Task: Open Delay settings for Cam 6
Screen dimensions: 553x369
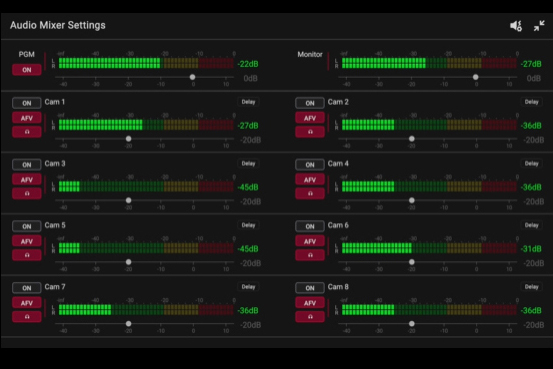Action: click(531, 225)
